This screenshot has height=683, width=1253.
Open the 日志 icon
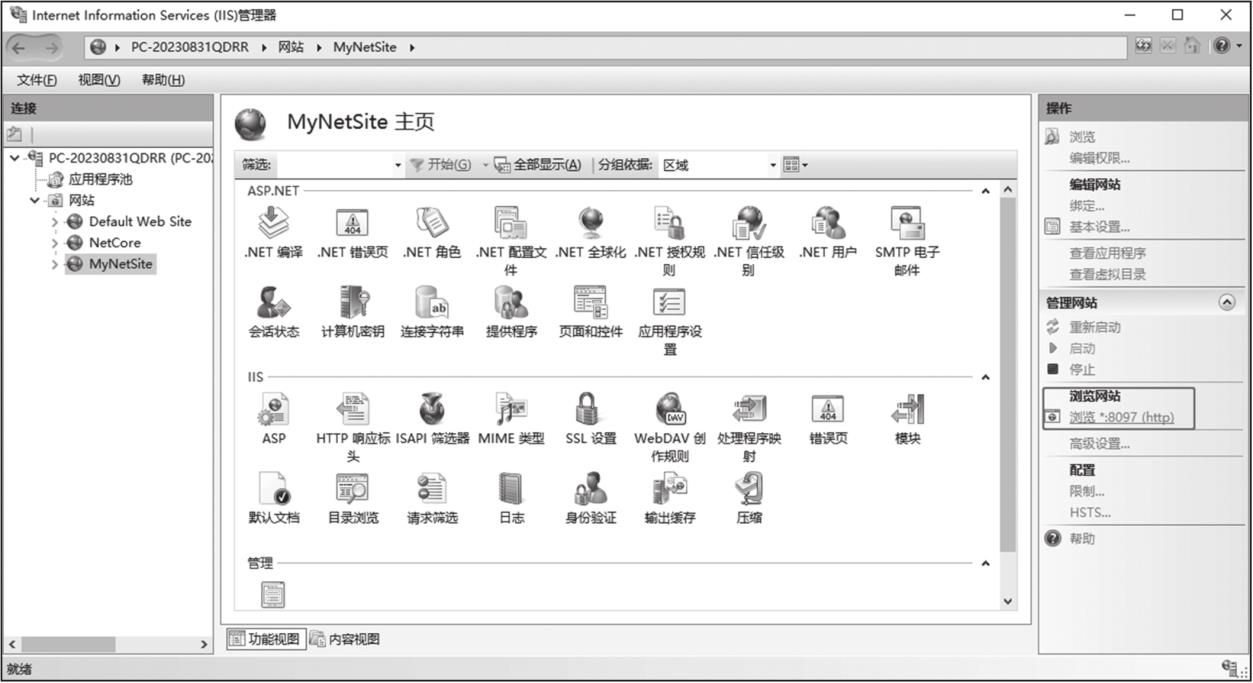click(510, 488)
